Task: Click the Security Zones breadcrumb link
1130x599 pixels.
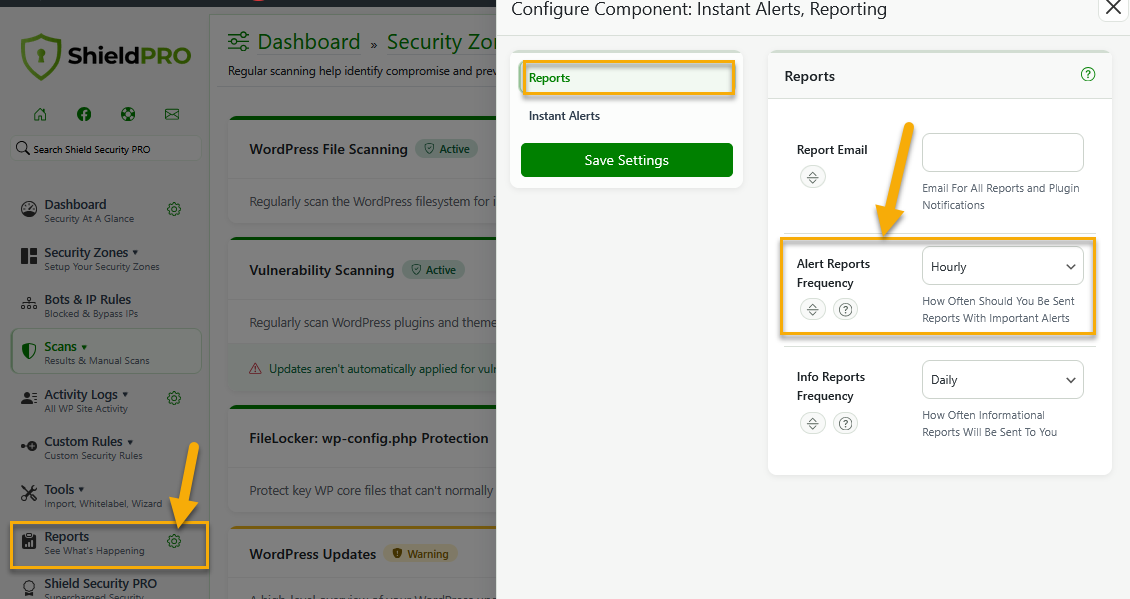Action: [x=441, y=42]
